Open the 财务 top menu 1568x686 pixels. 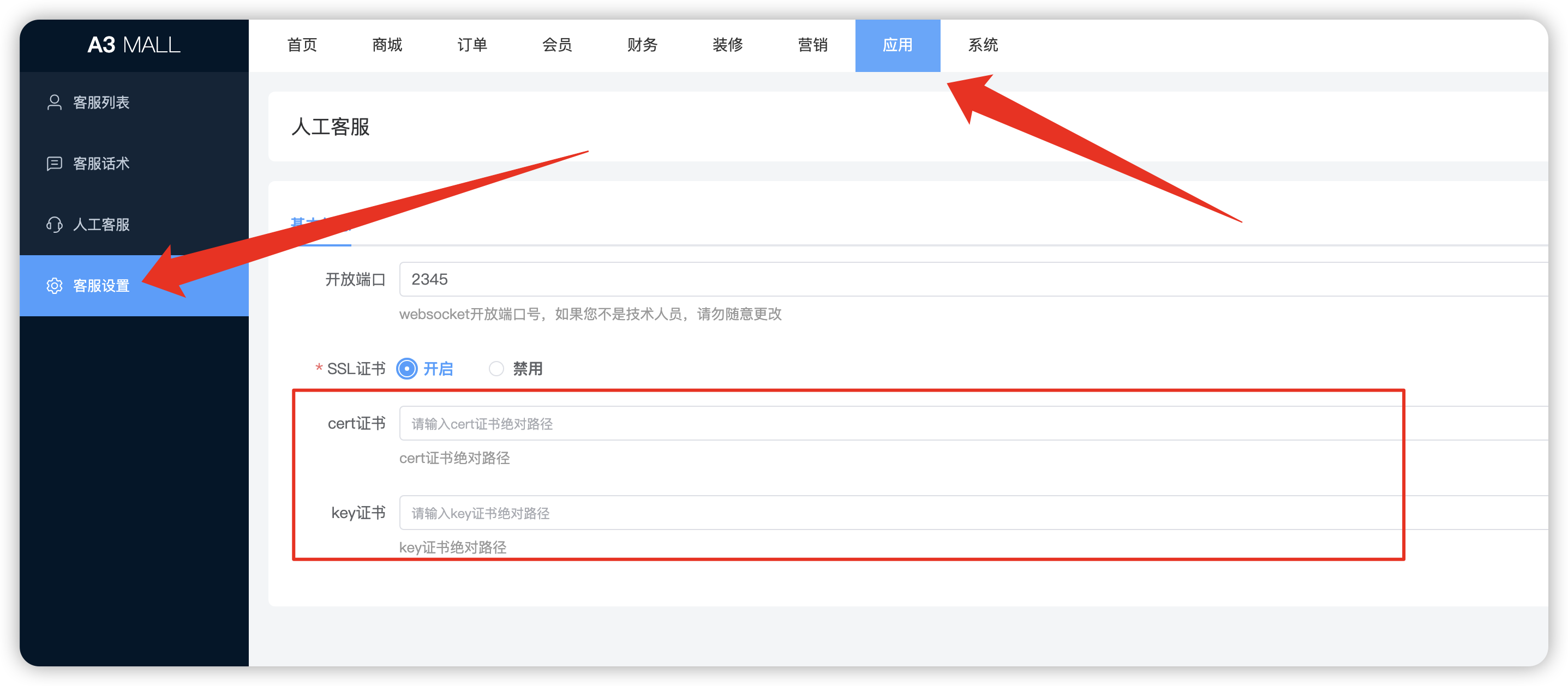click(643, 45)
